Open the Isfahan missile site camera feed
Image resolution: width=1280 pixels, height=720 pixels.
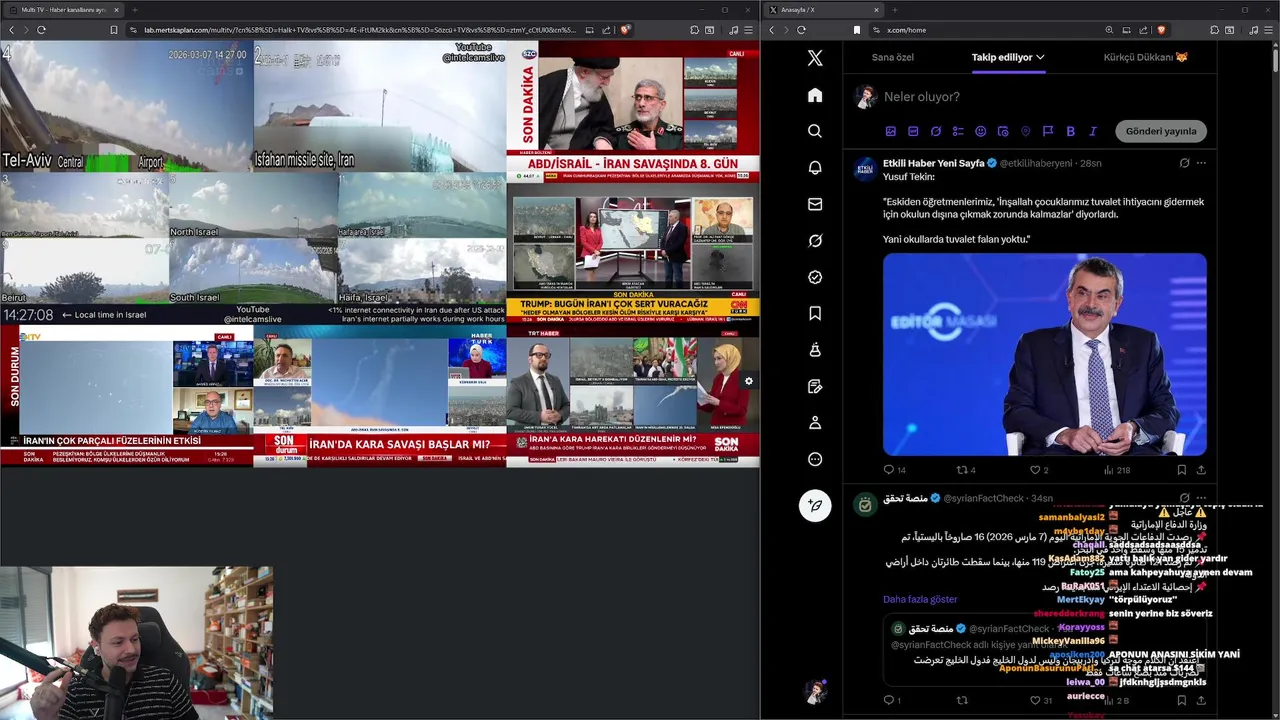coord(379,106)
